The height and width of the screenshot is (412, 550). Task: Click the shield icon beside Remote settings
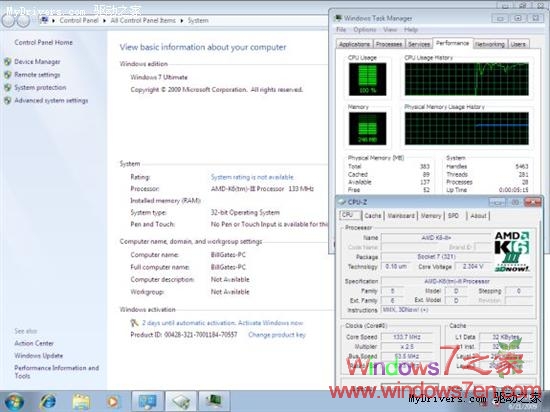(8, 75)
